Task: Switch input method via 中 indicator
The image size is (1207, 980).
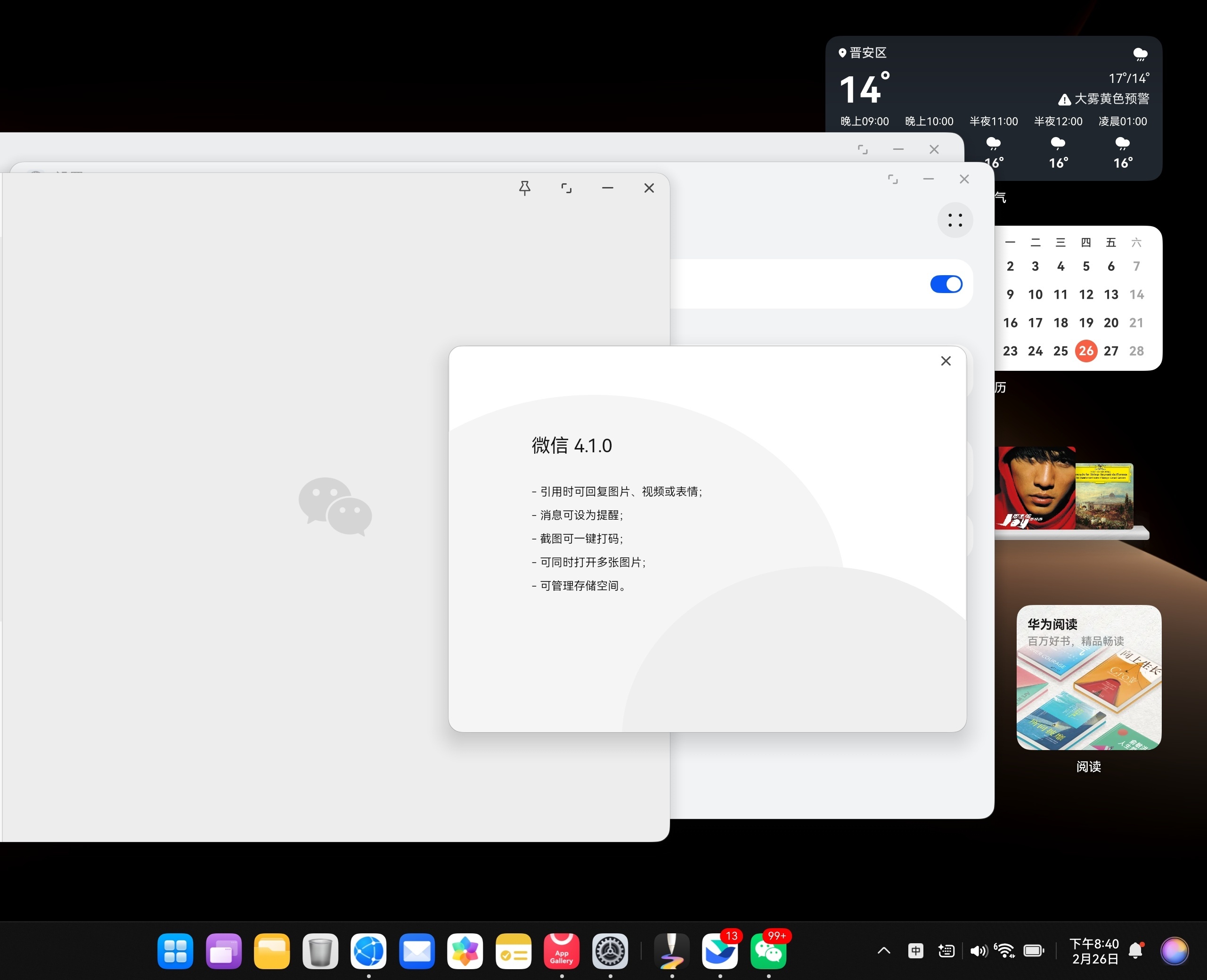Action: pos(915,951)
